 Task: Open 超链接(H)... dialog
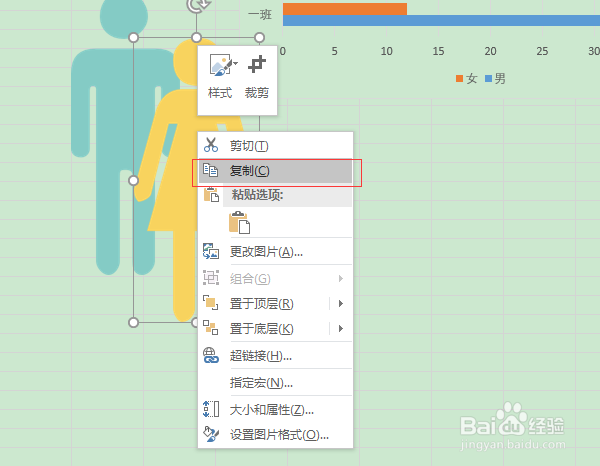(x=276, y=356)
